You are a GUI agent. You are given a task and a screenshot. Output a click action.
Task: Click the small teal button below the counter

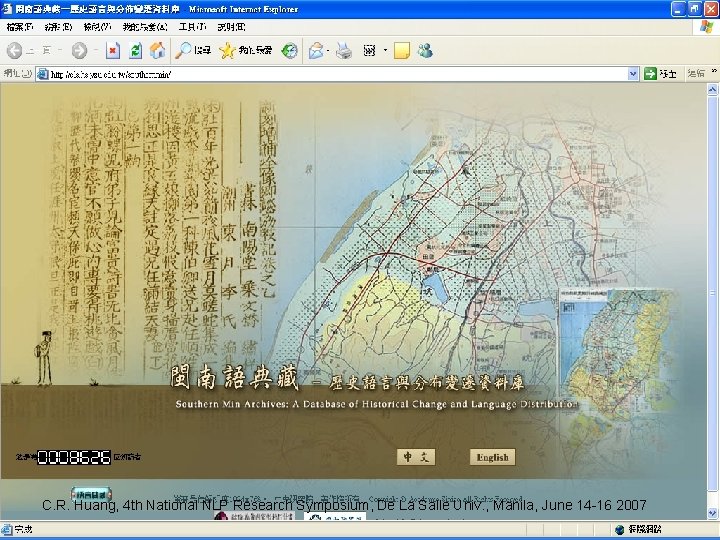click(91, 494)
